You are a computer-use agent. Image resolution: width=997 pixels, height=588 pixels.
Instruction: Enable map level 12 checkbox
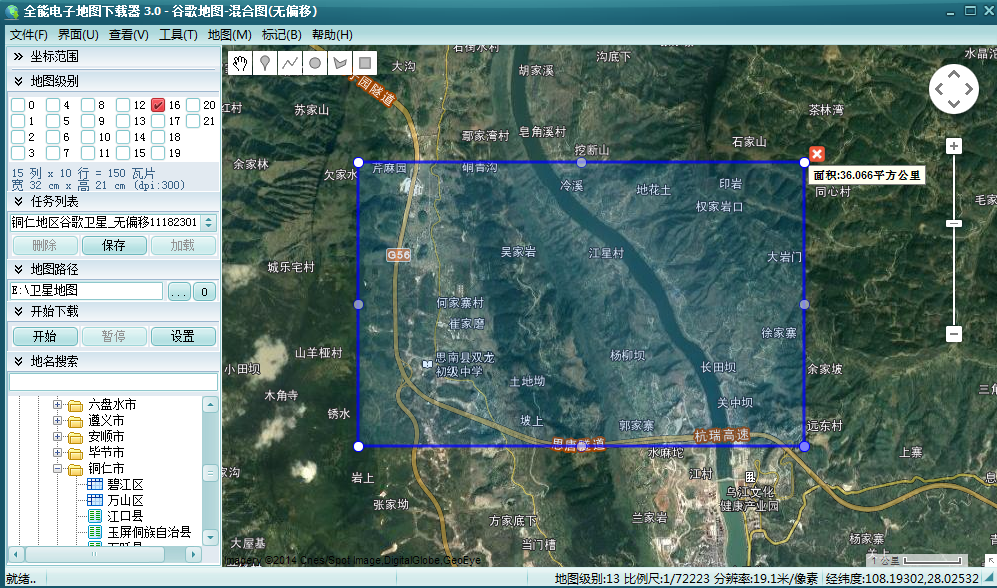pyautogui.click(x=123, y=105)
